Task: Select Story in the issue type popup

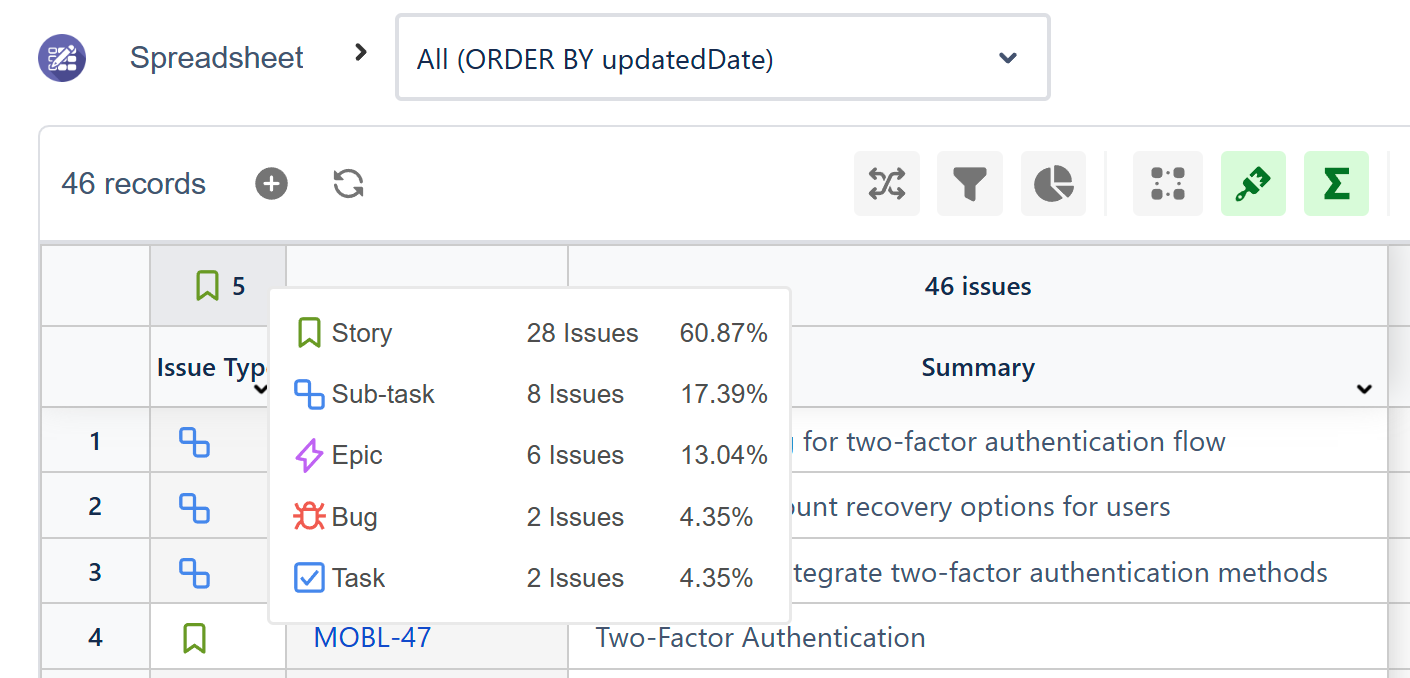Action: tap(530, 333)
